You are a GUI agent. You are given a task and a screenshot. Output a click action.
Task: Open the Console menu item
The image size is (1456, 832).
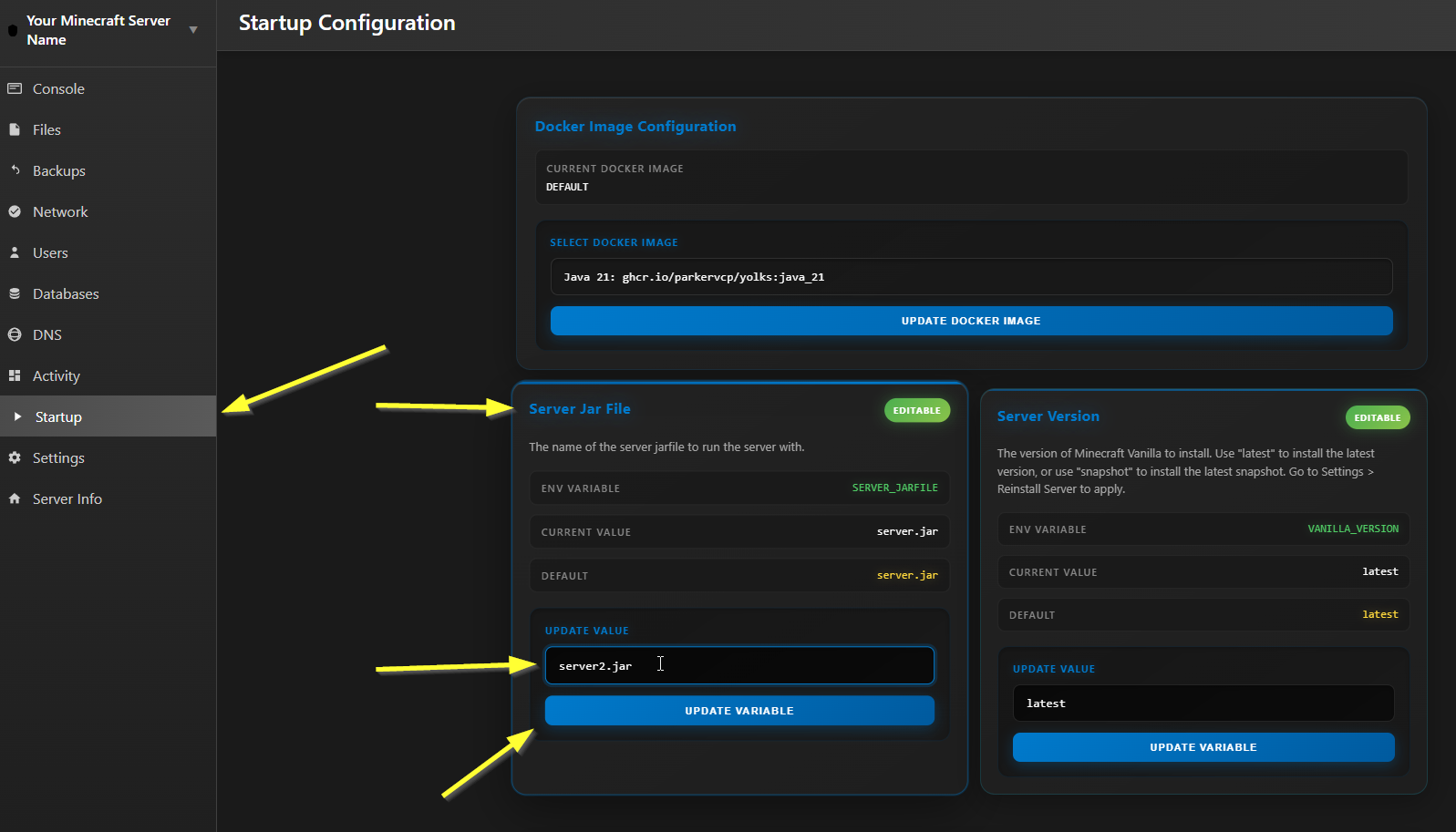pos(108,88)
